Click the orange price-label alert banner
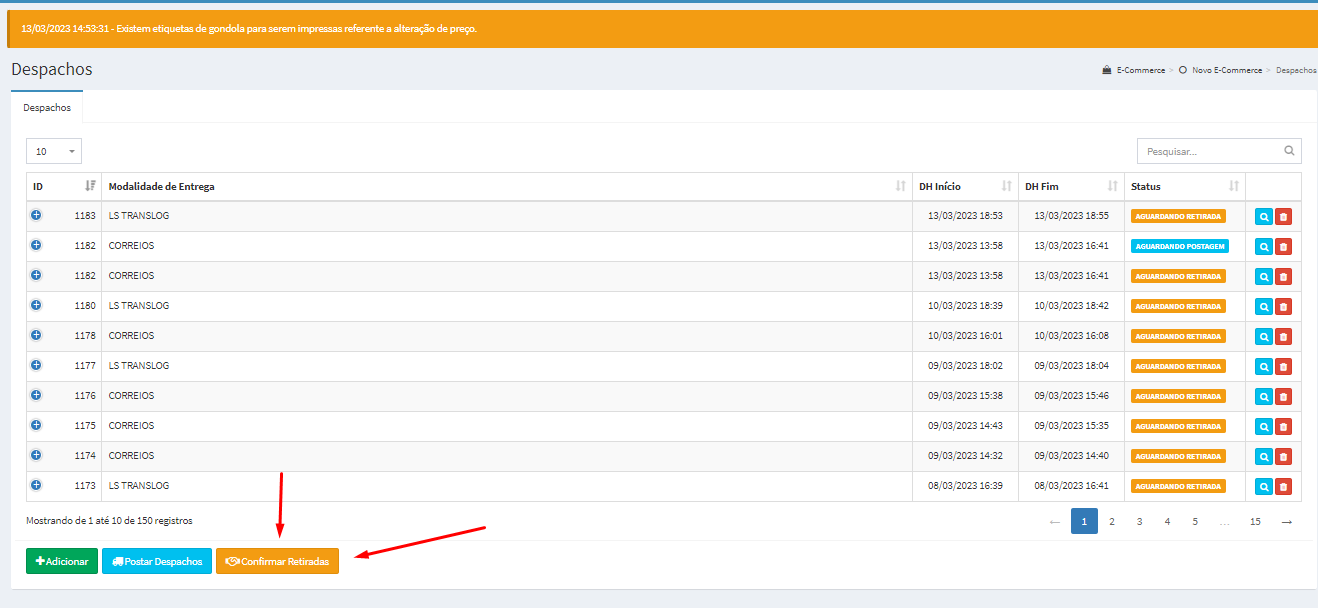 point(662,29)
